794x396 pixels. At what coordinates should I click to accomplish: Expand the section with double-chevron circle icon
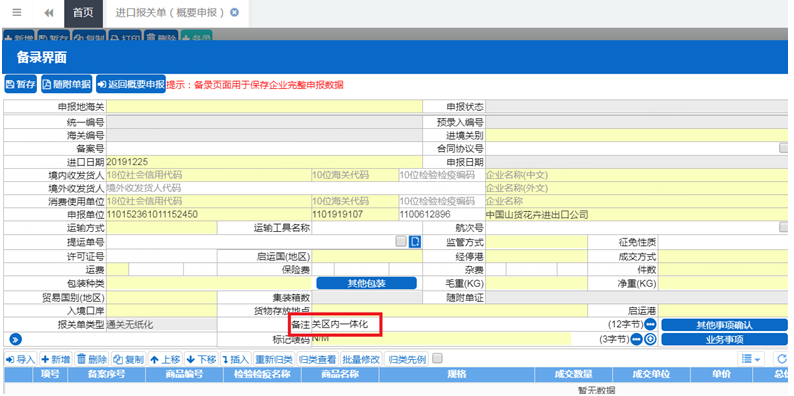point(15,339)
